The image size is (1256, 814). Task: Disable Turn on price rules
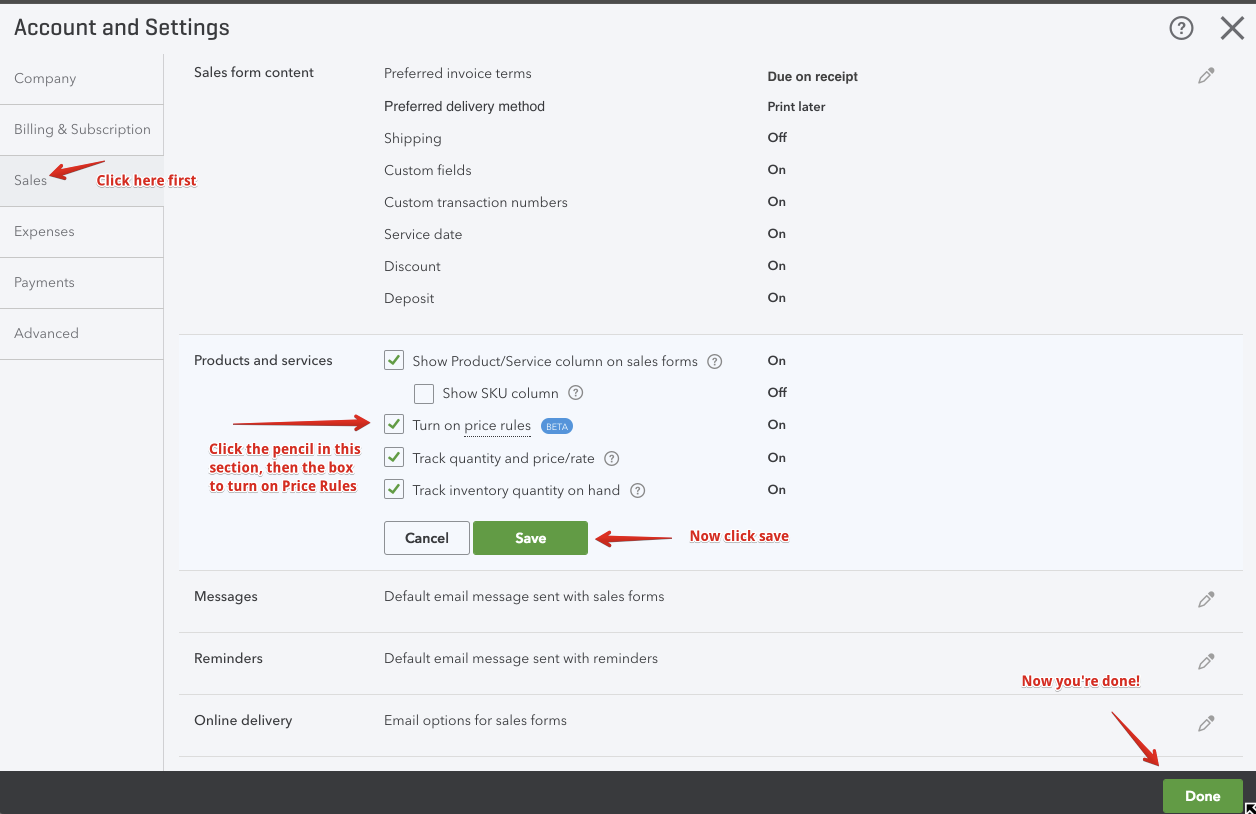pos(394,424)
